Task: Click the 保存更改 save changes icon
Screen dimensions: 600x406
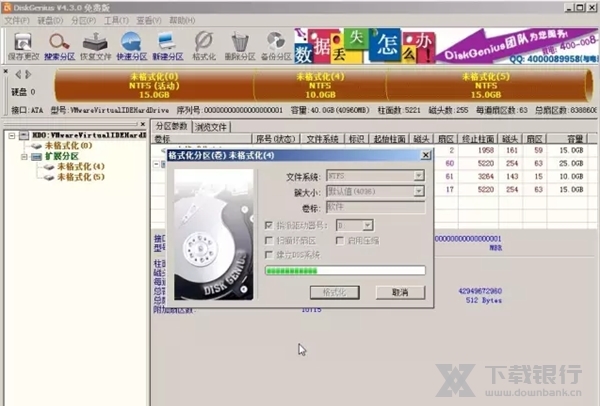Action: point(23,46)
